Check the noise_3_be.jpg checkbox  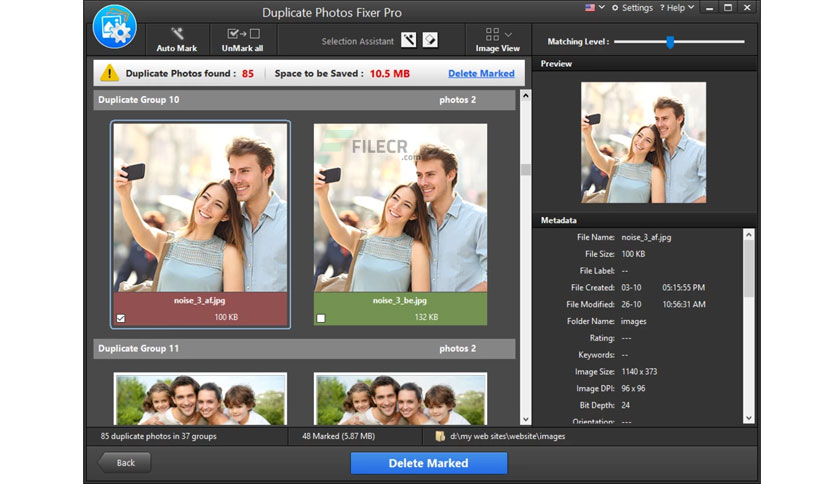[x=320, y=318]
